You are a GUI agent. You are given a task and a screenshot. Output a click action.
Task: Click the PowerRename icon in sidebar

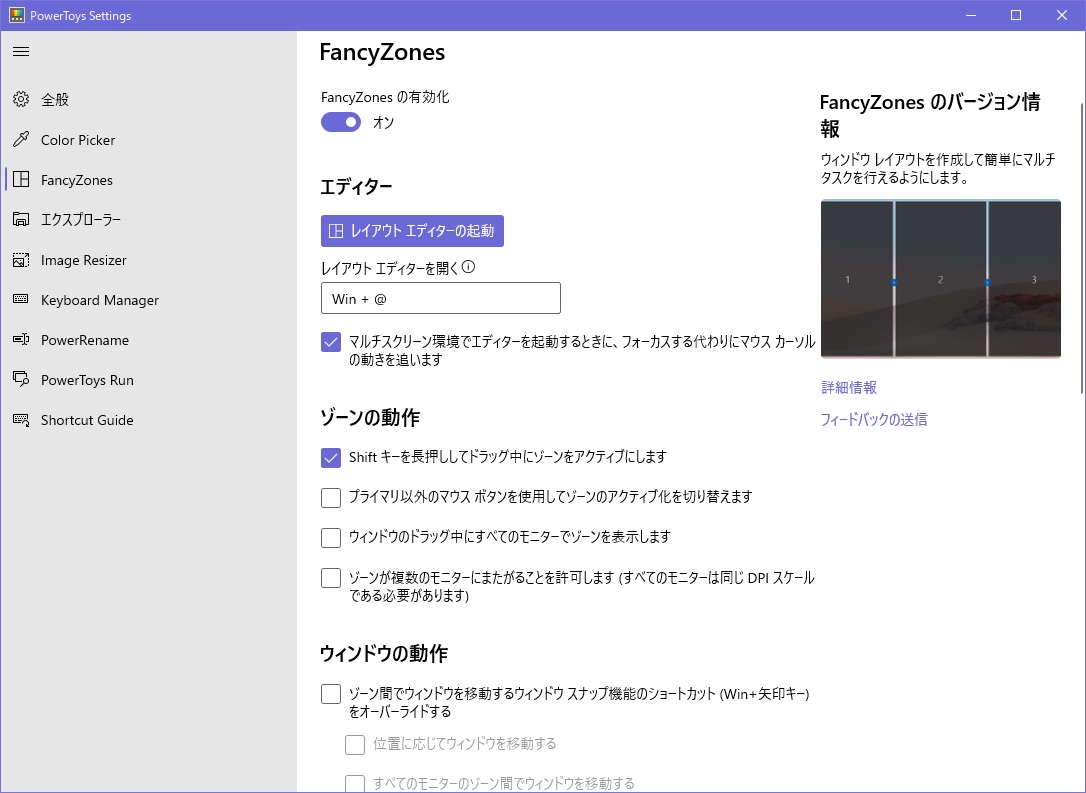21,339
